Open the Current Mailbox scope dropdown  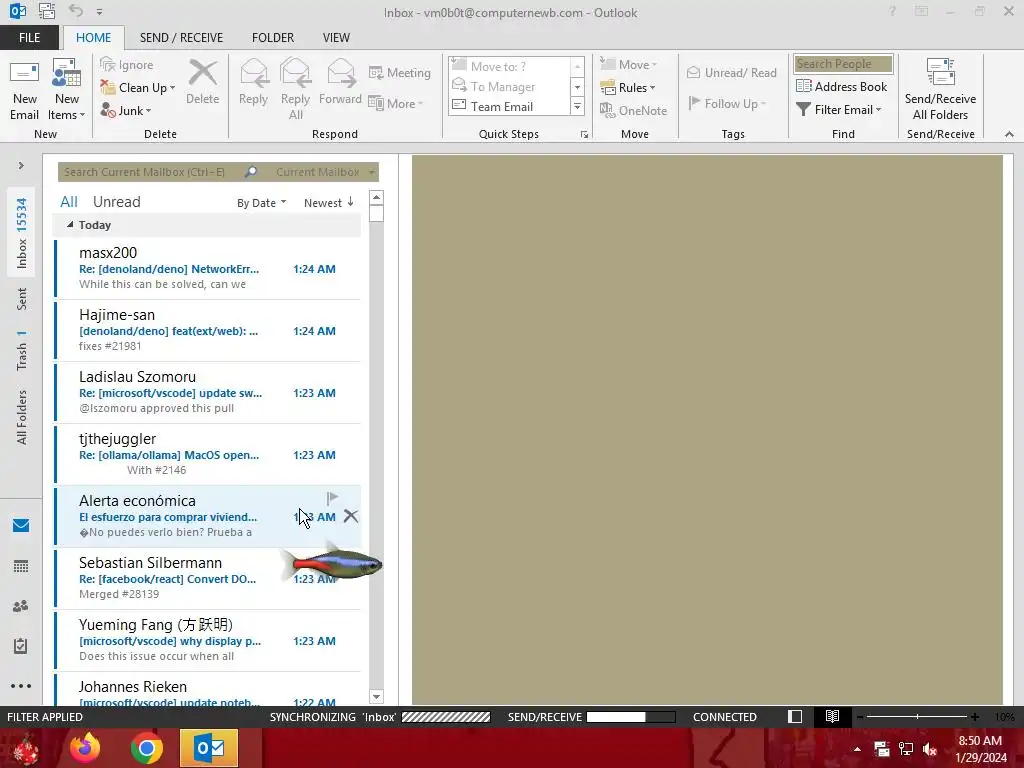pyautogui.click(x=325, y=172)
